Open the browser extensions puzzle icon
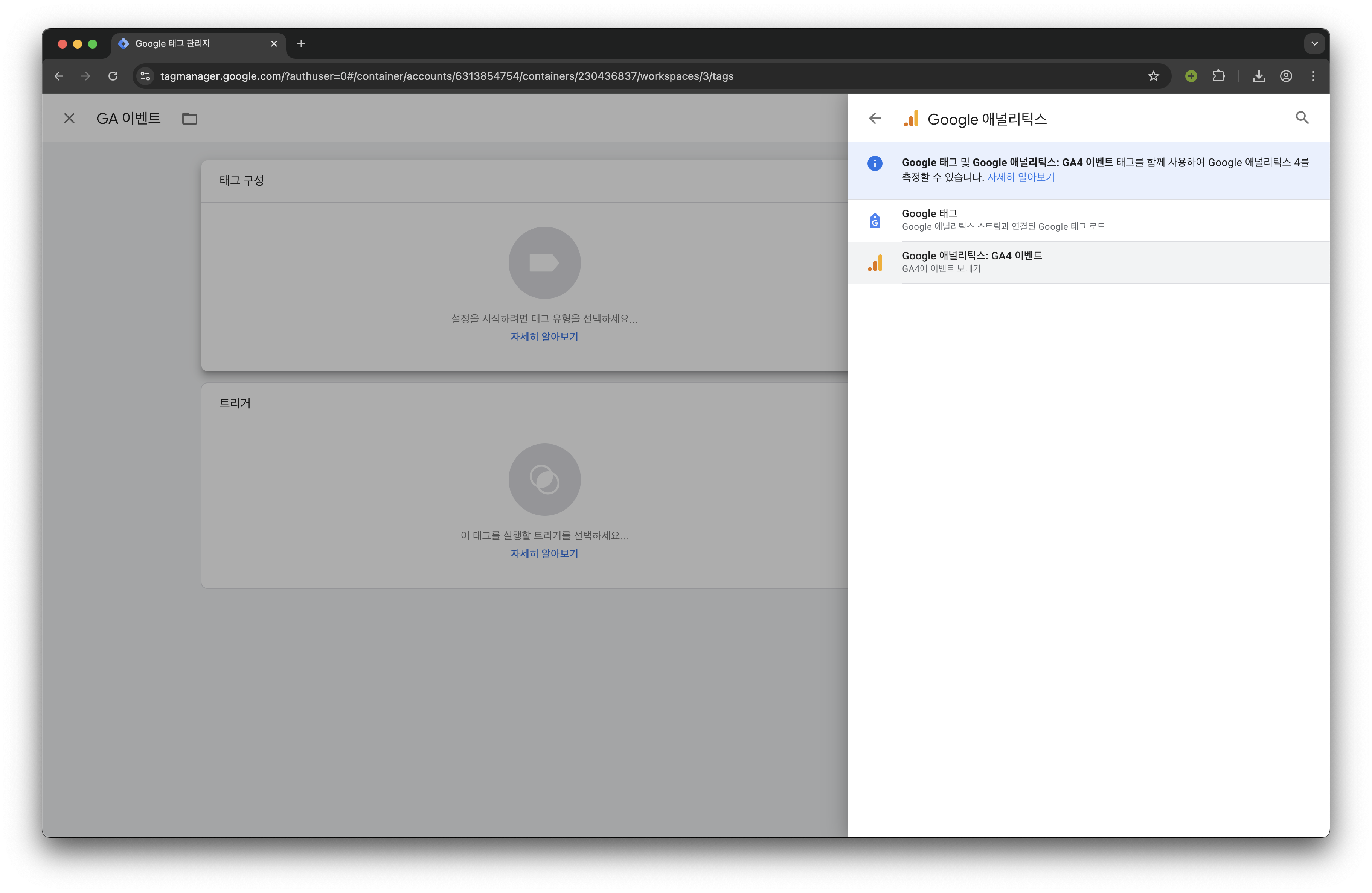The image size is (1372, 893). [1218, 76]
